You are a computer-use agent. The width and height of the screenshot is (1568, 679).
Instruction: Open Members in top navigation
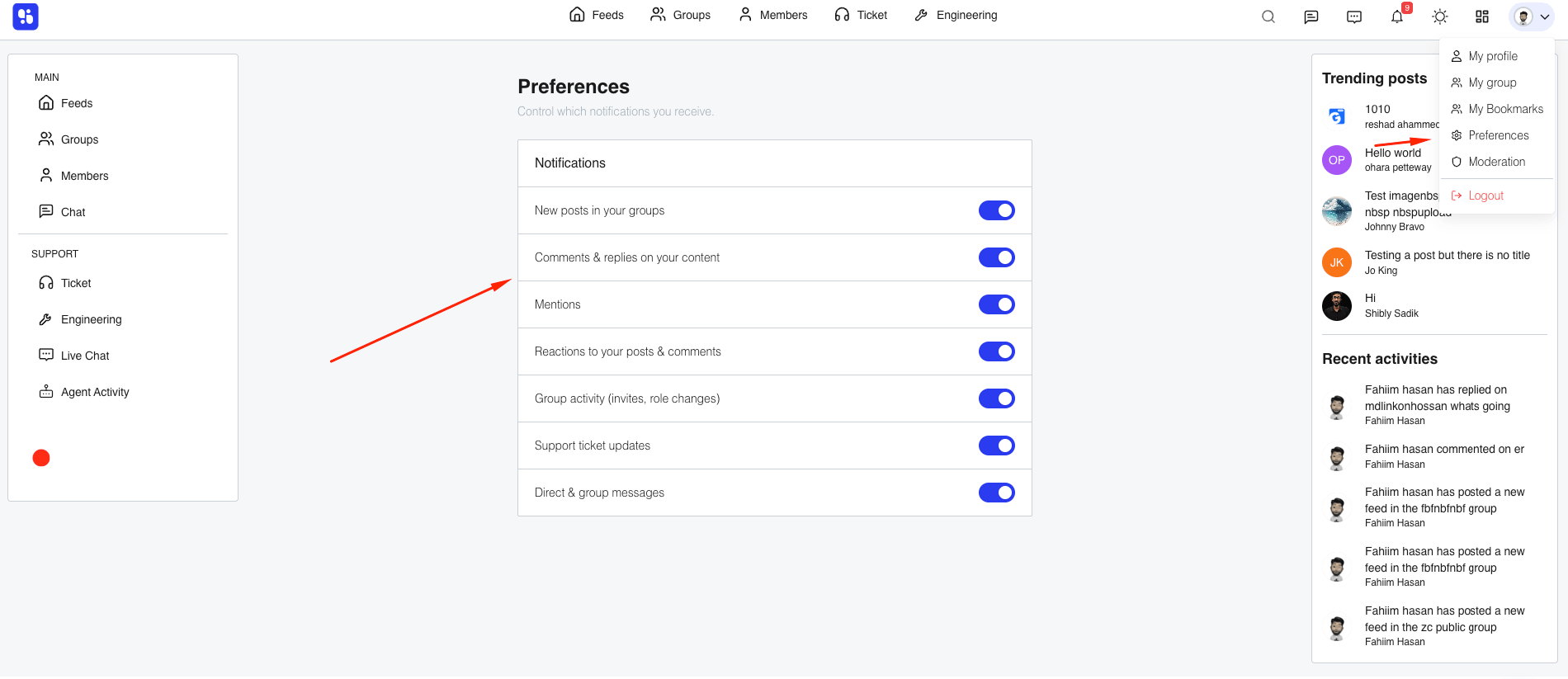pos(772,15)
